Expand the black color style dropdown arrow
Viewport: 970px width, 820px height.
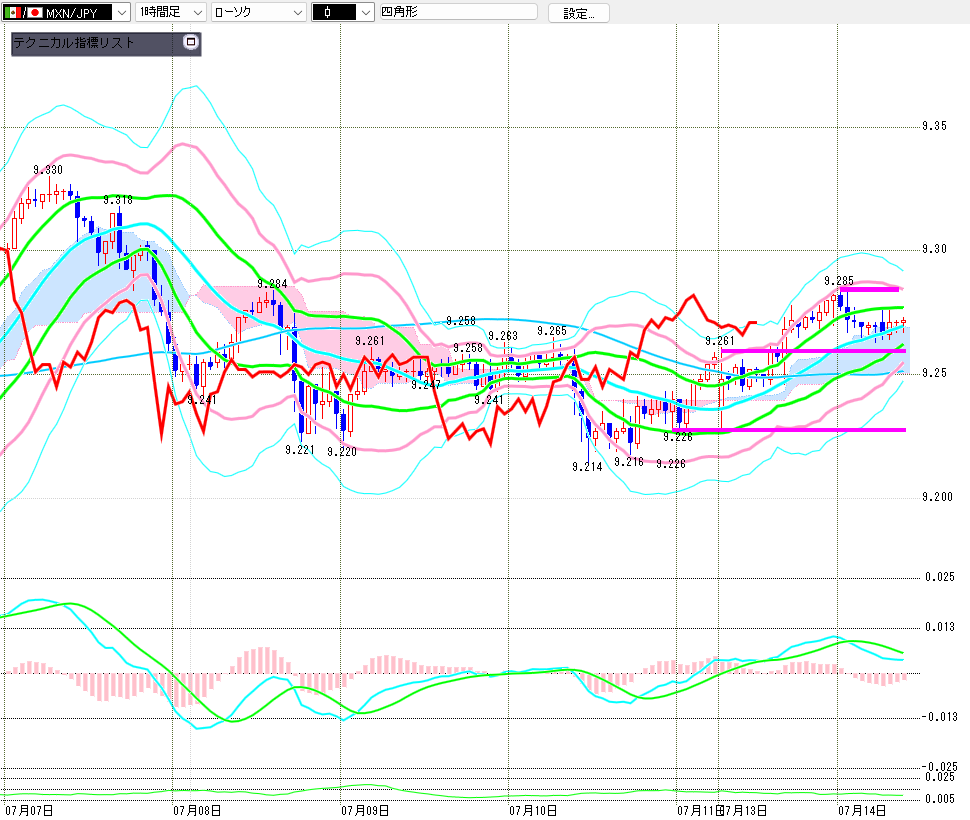[366, 12]
